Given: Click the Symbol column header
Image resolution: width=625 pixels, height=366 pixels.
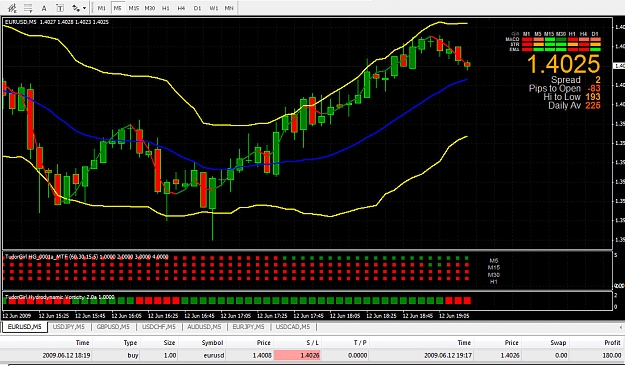Looking at the screenshot, I should click(212, 342).
